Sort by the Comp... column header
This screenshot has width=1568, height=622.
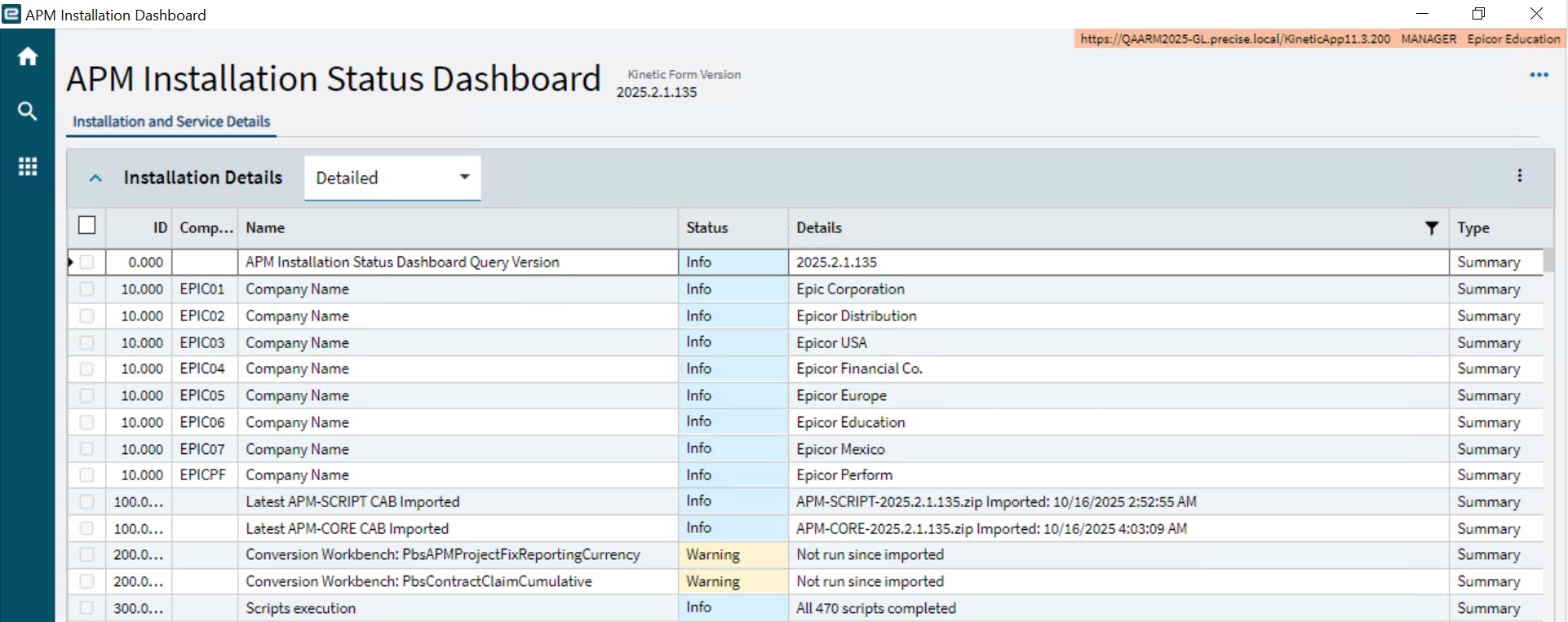coord(205,228)
